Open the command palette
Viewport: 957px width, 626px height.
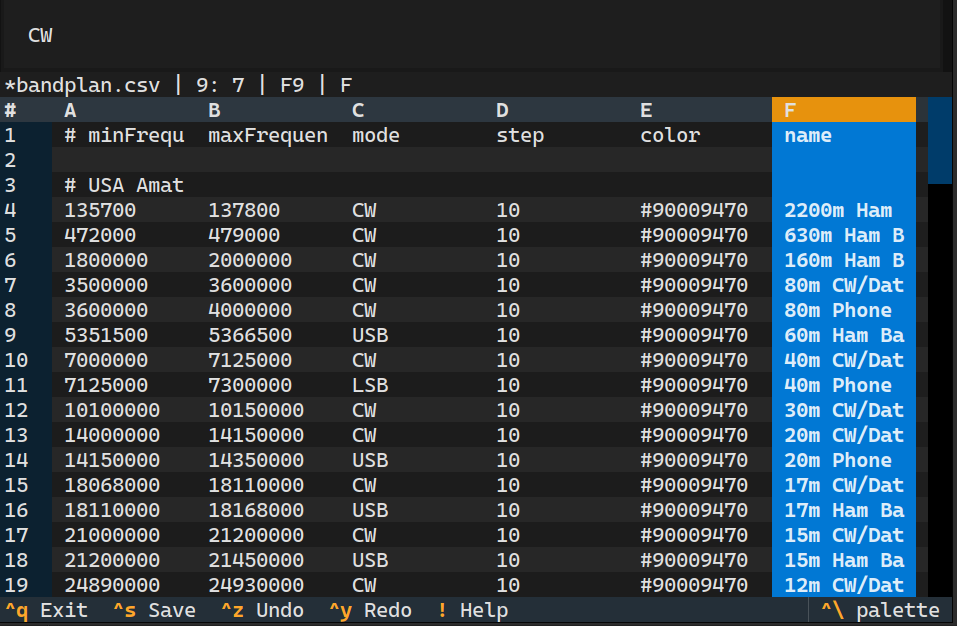880,610
